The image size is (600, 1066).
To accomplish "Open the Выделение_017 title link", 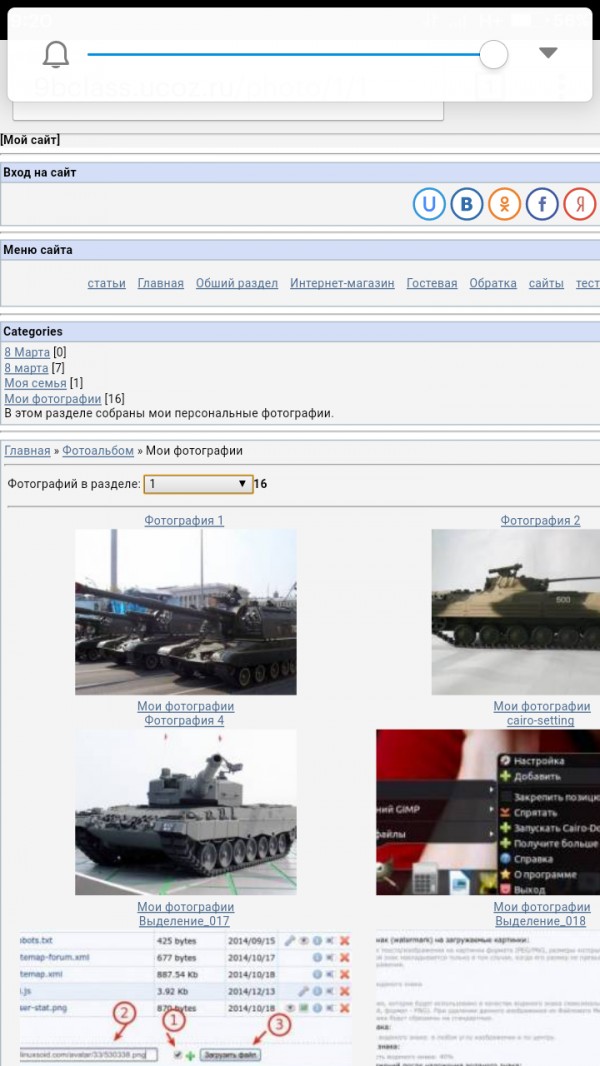I will [184, 921].
